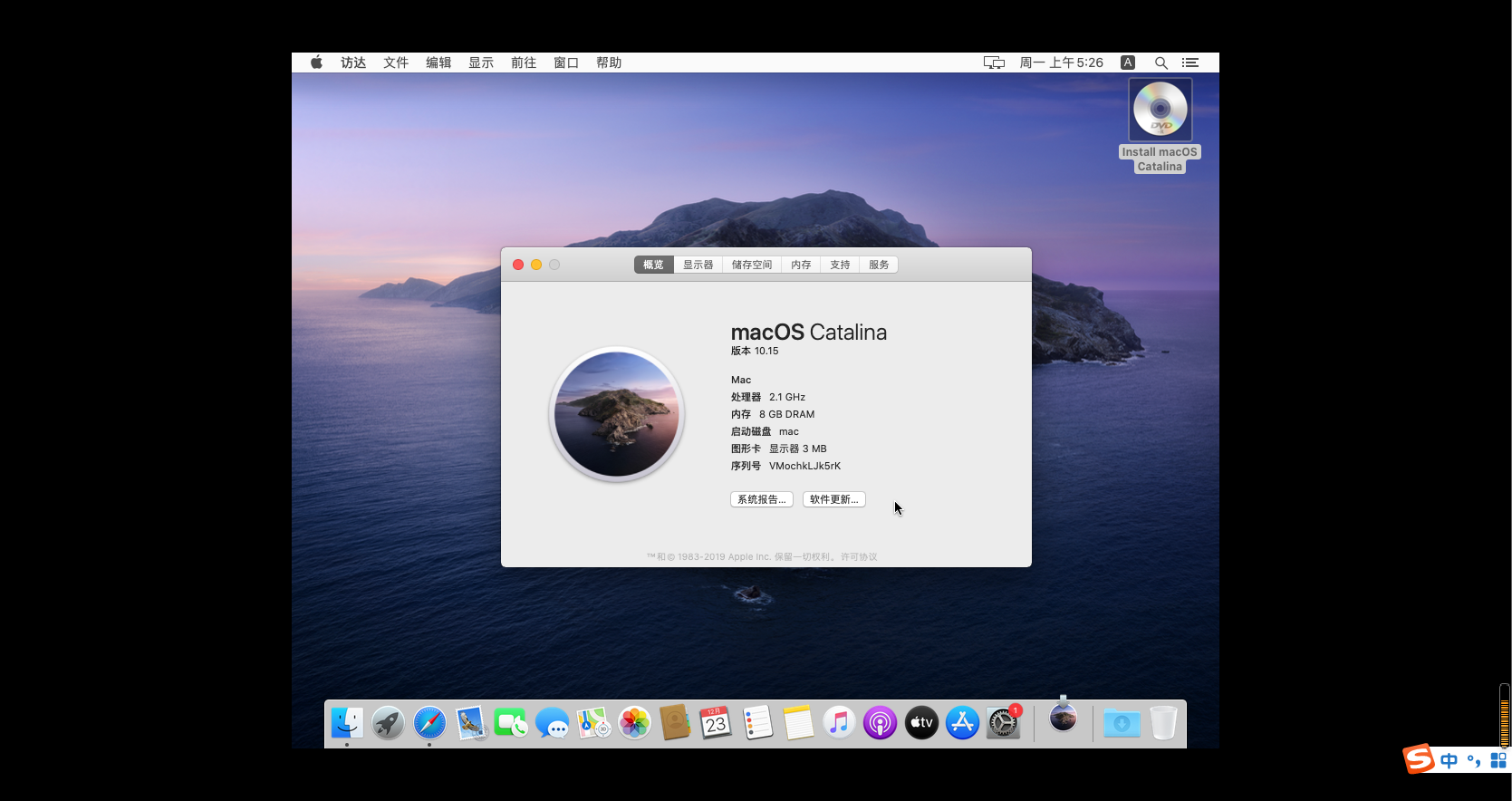The width and height of the screenshot is (1512, 801).
Task: Click serial number VMochkLJk5rK
Action: pyautogui.click(x=804, y=466)
